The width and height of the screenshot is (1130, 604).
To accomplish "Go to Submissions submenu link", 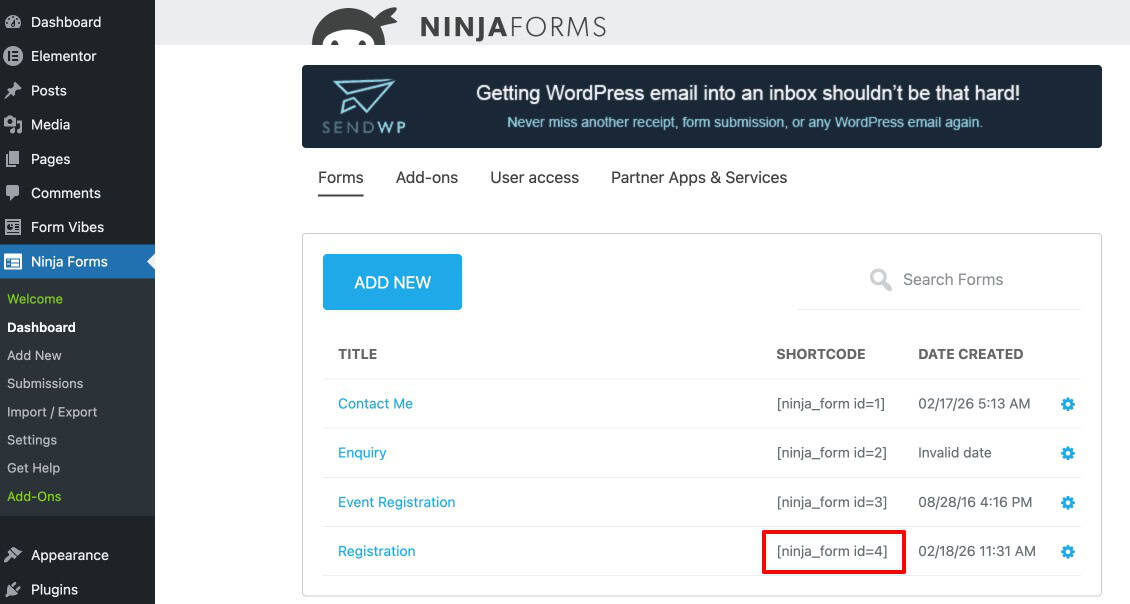I will (x=45, y=383).
